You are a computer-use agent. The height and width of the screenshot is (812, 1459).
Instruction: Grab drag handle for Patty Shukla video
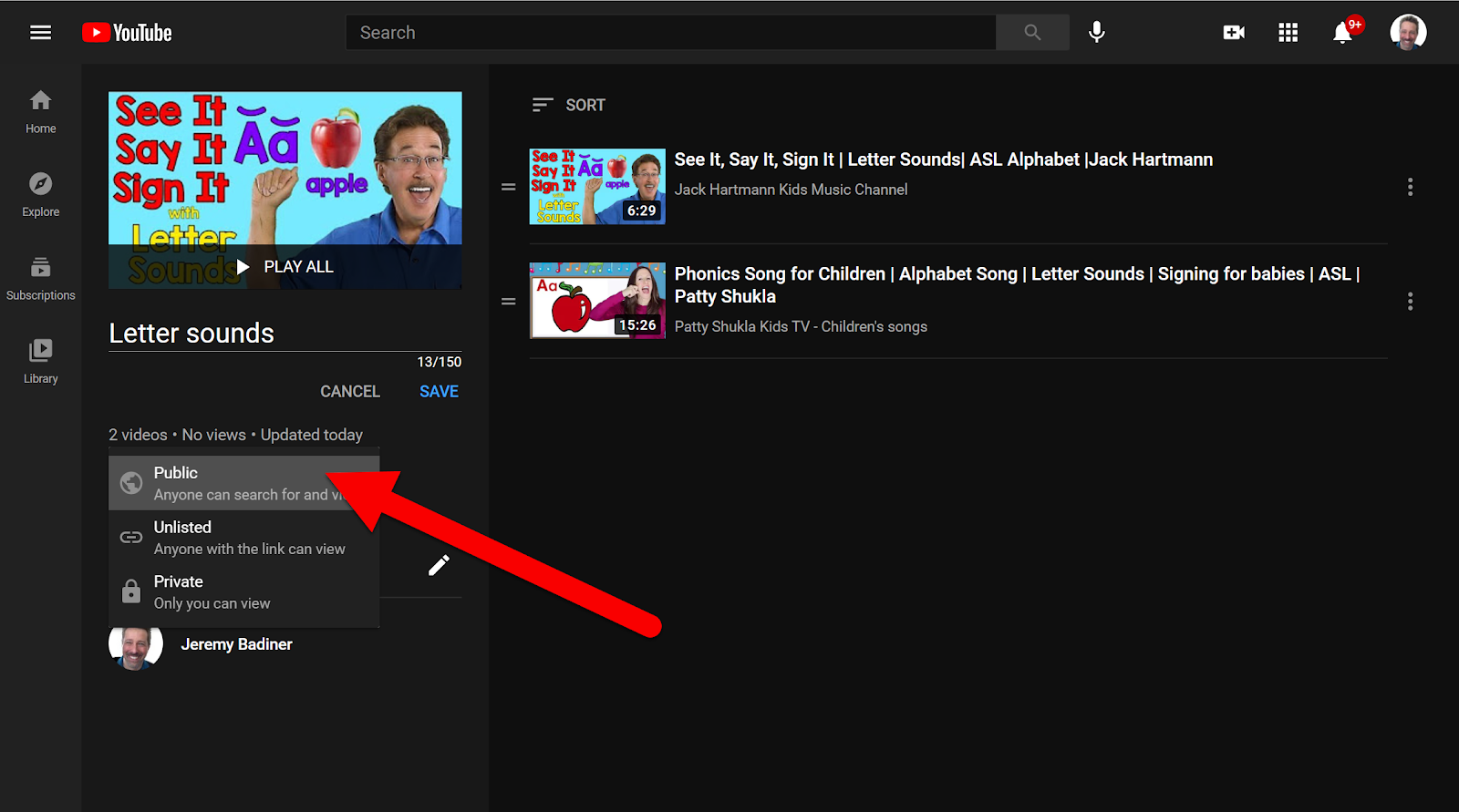509,301
